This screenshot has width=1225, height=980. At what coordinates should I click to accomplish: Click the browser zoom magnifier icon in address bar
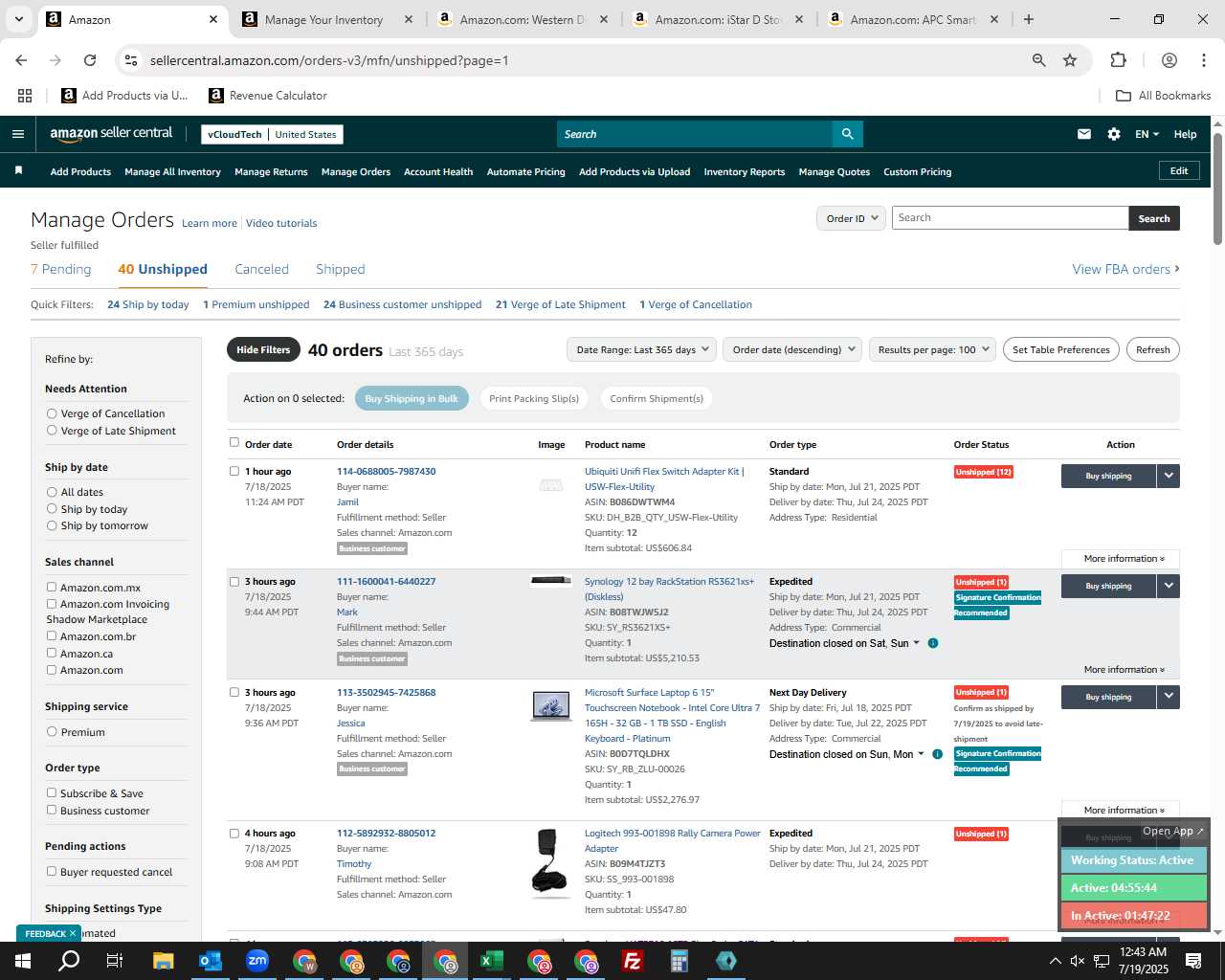click(x=1038, y=60)
